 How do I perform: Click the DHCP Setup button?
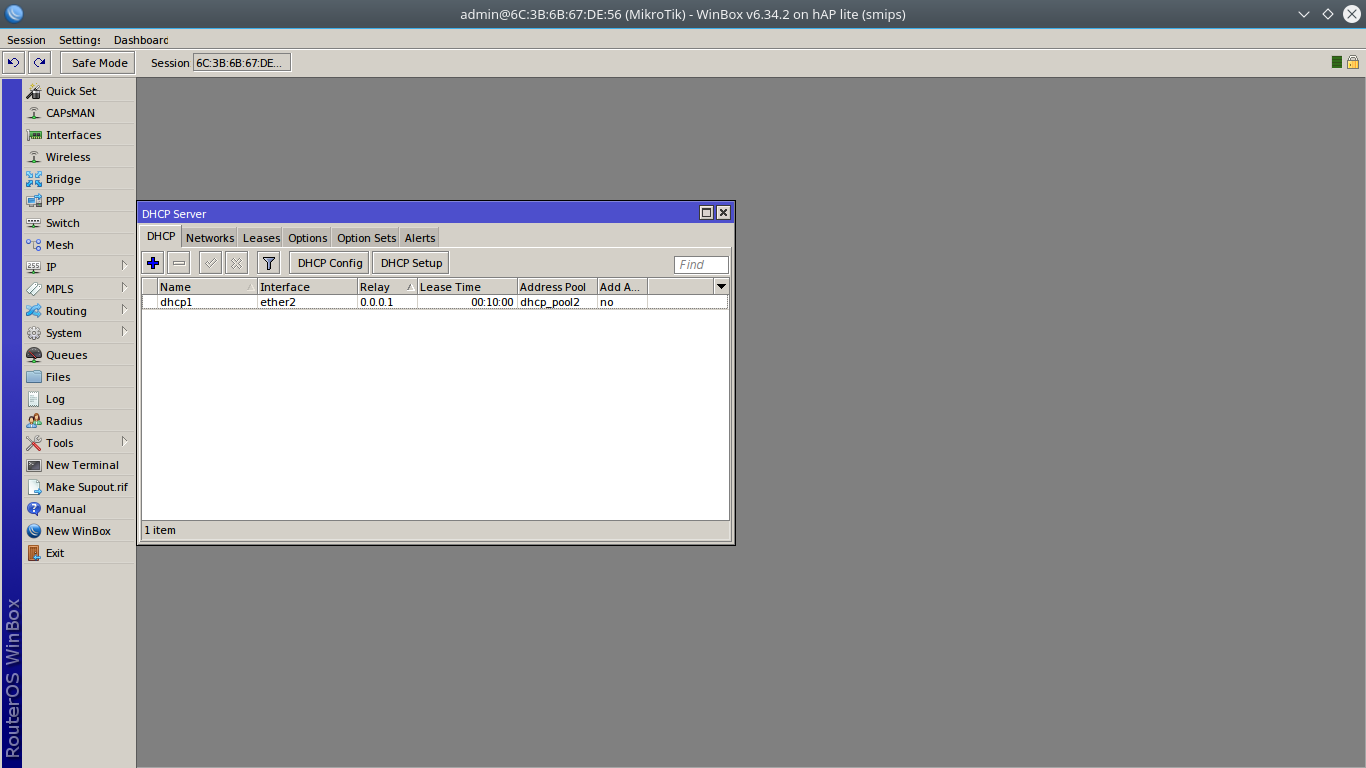click(x=411, y=263)
